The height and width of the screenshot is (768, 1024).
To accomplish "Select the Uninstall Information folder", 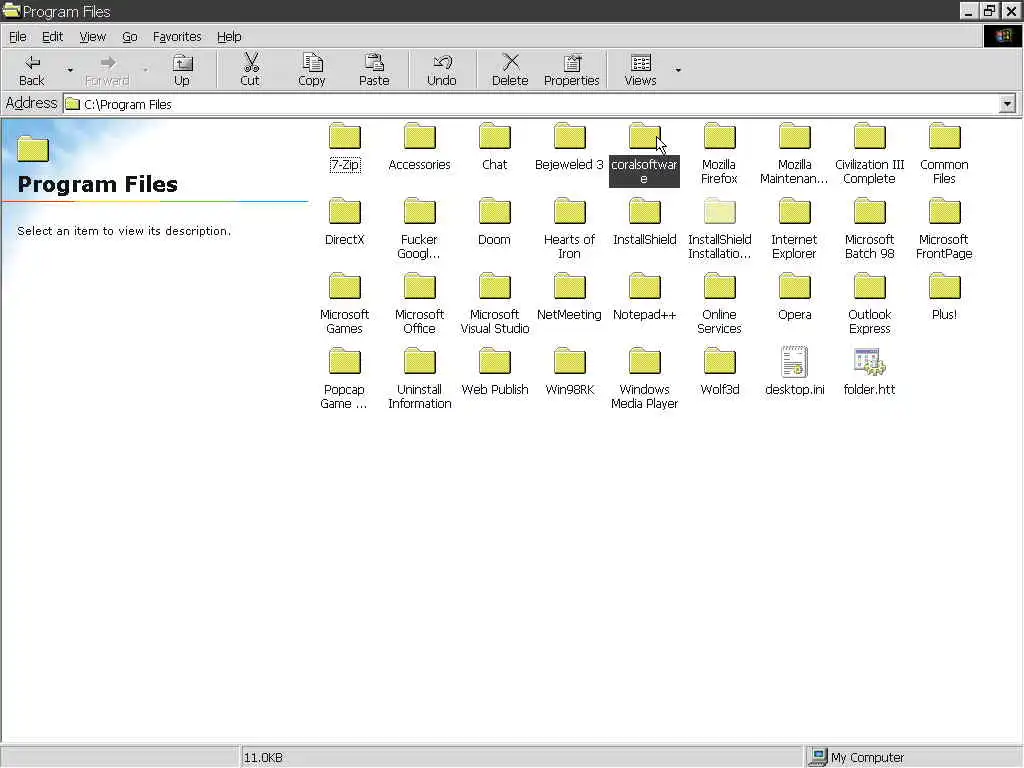I will pos(419,379).
